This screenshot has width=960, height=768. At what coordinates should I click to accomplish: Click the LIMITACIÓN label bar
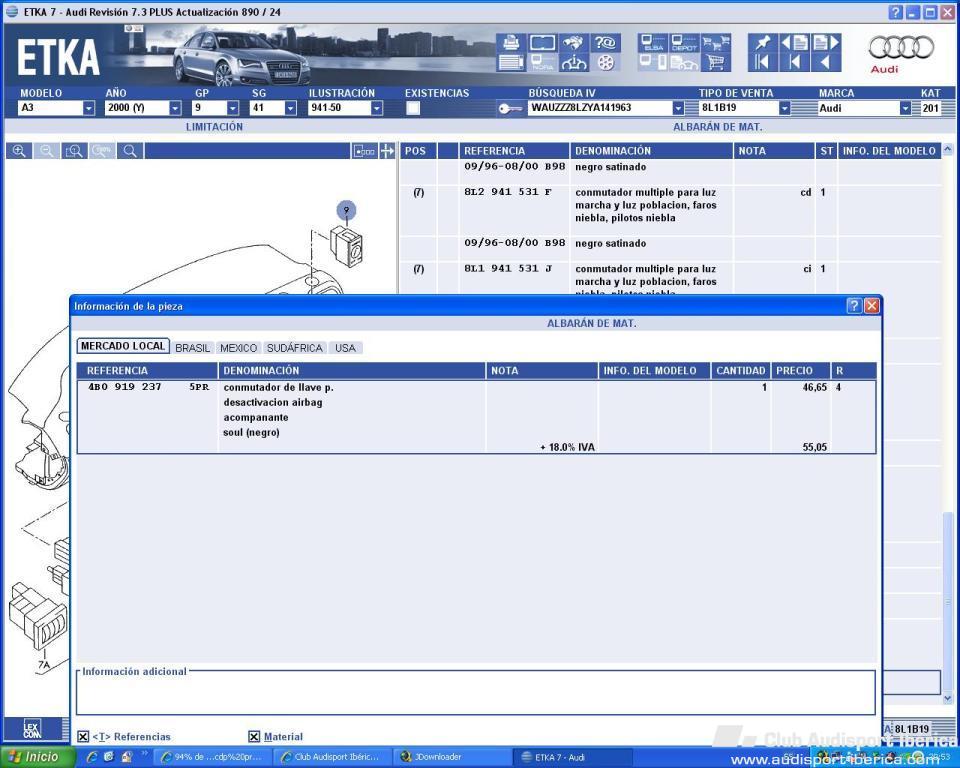point(214,127)
